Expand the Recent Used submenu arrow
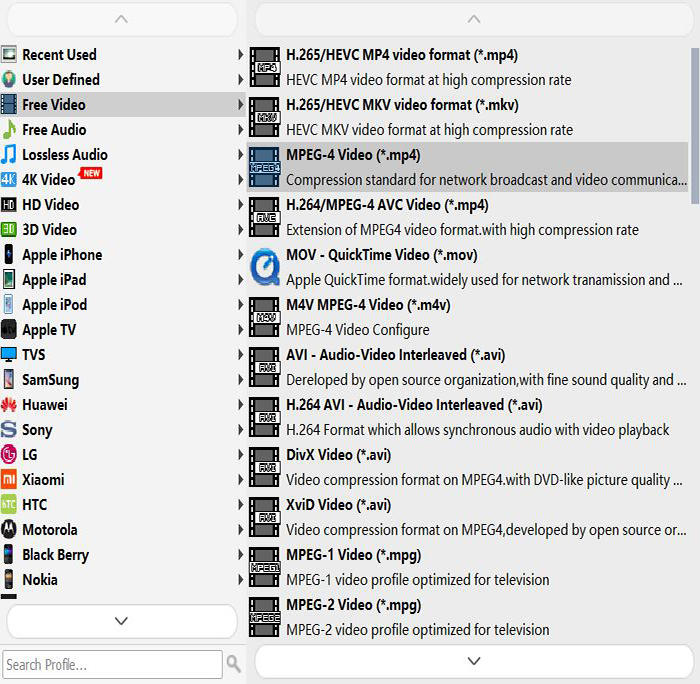The image size is (700, 684). [x=241, y=54]
